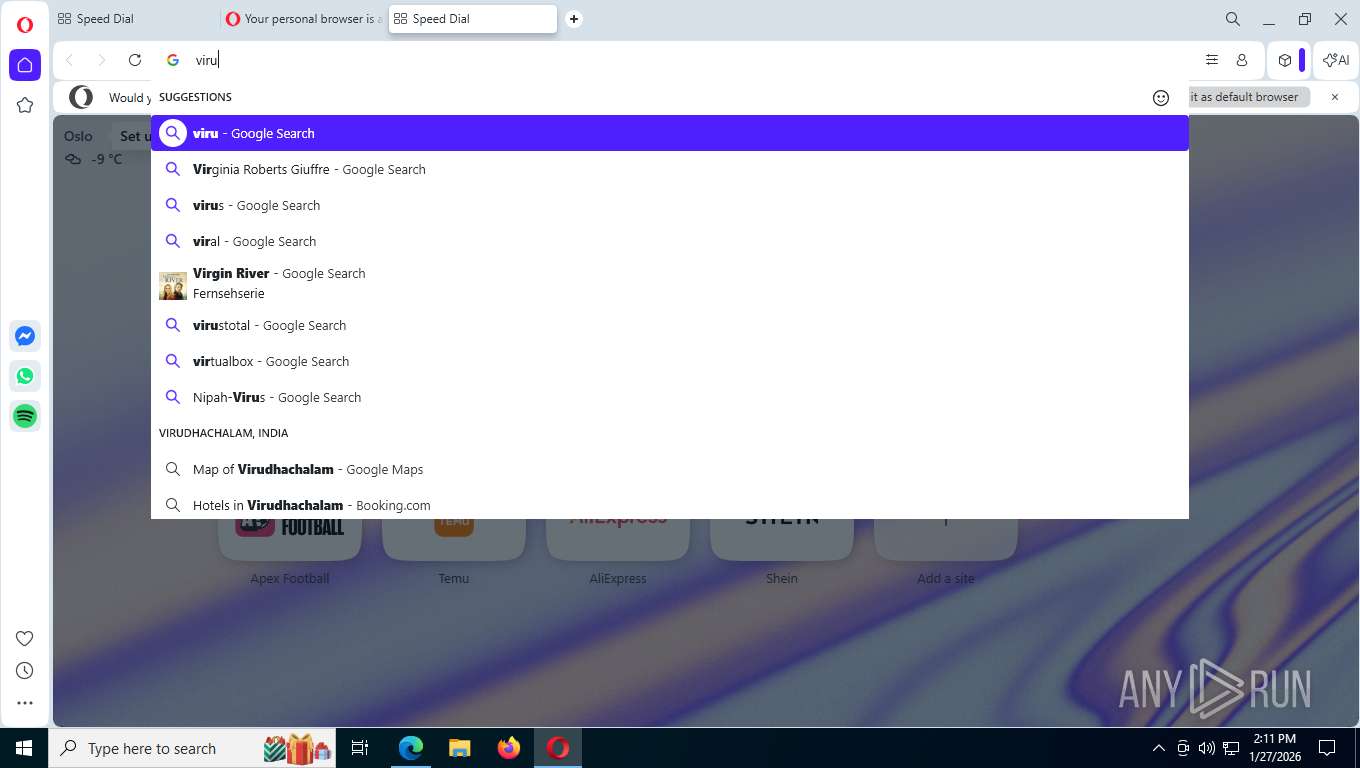1360x768 pixels.
Task: Open the Aria AI button
Action: pos(1336,60)
